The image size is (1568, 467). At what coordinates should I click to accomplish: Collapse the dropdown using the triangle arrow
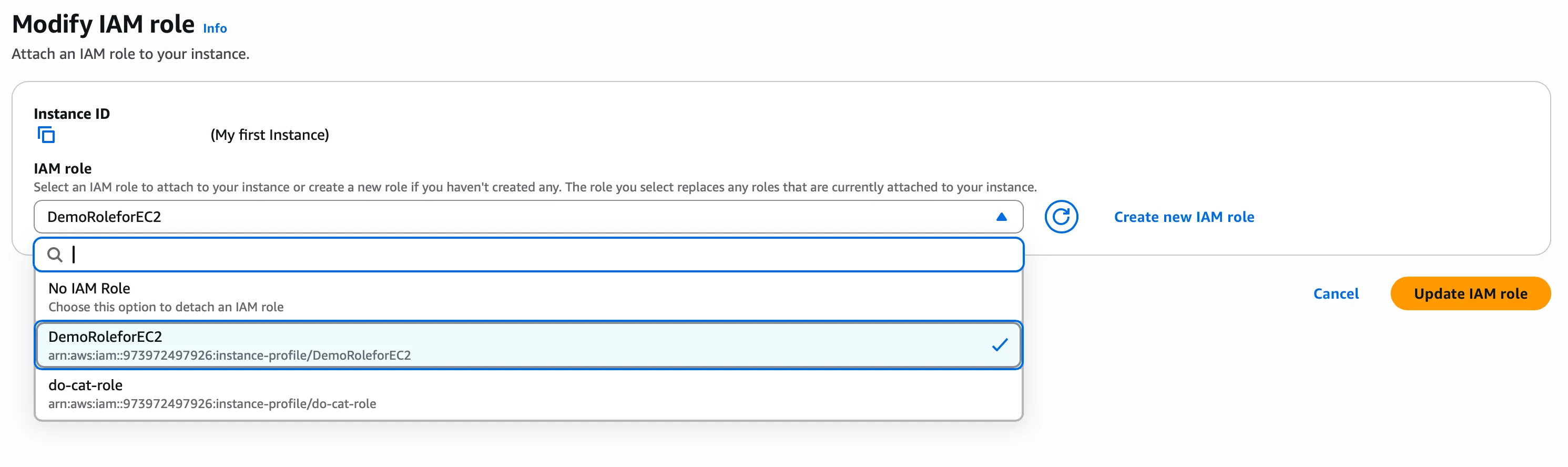(1001, 217)
